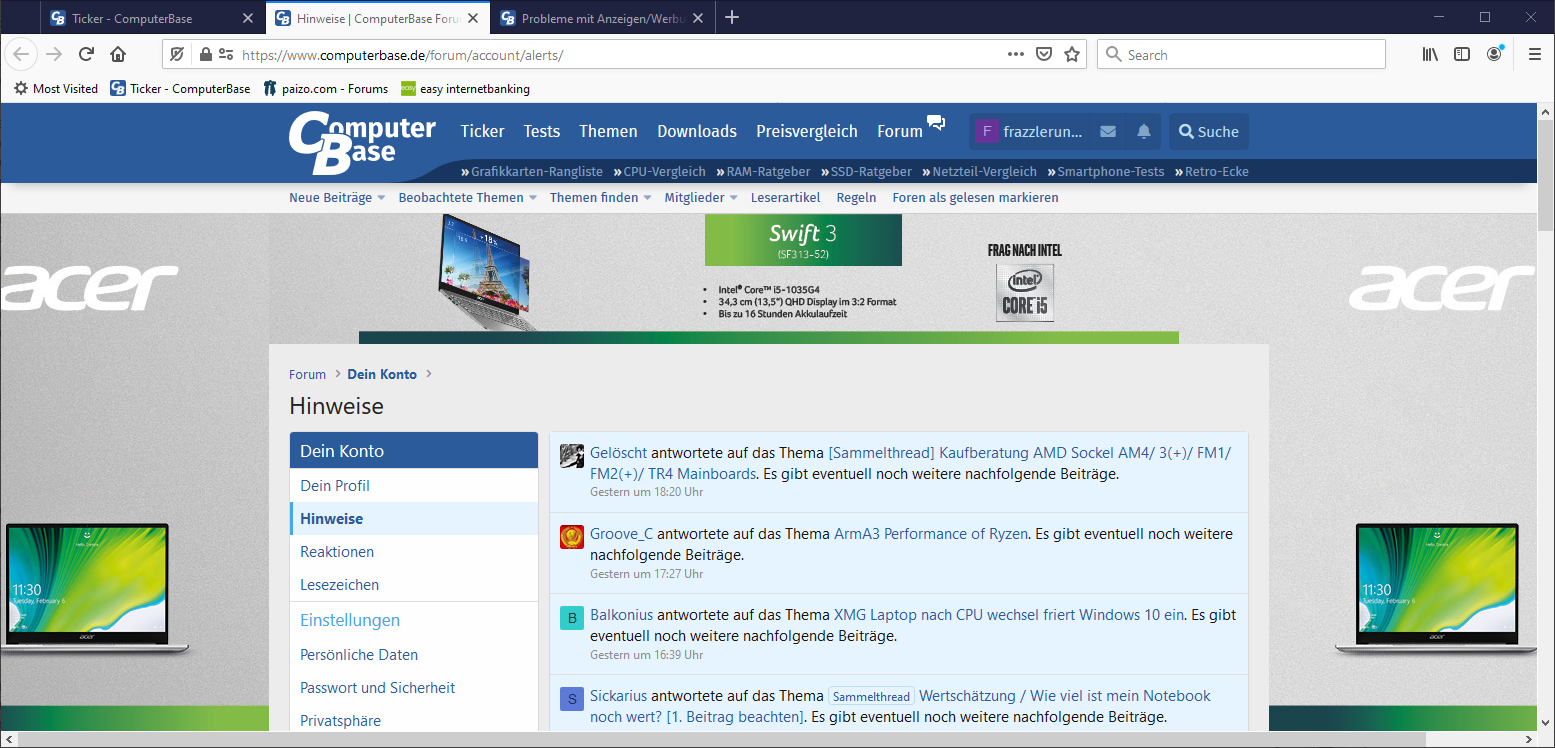Open a new browser tab with plus
Viewport: 1555px width, 748px height.
732,17
